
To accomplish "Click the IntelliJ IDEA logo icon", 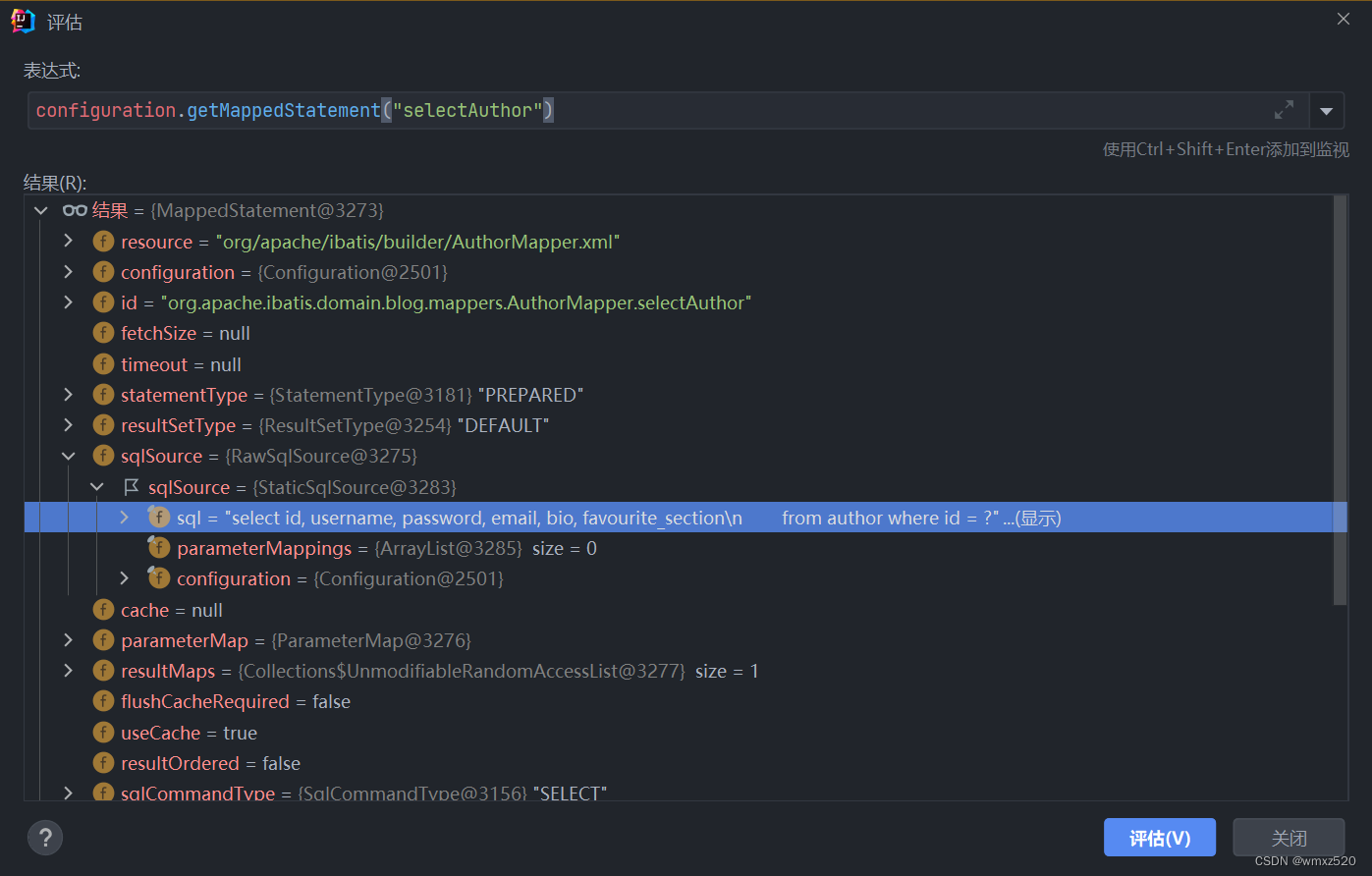I will [23, 21].
